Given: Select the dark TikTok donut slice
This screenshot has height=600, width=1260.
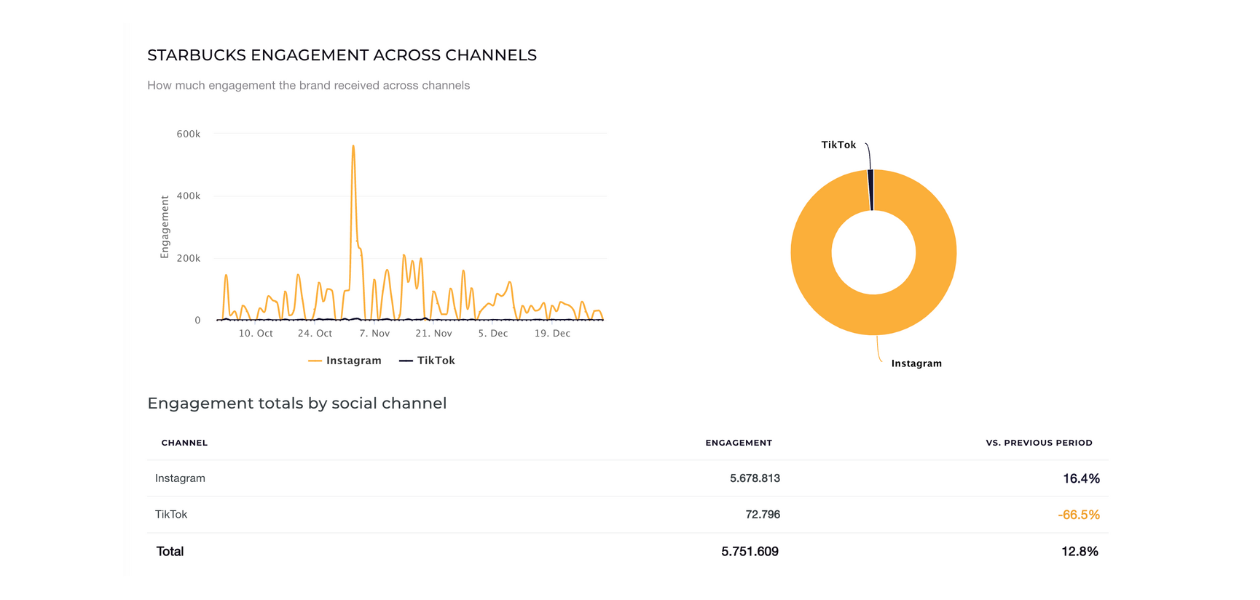Looking at the screenshot, I should pos(870,190).
